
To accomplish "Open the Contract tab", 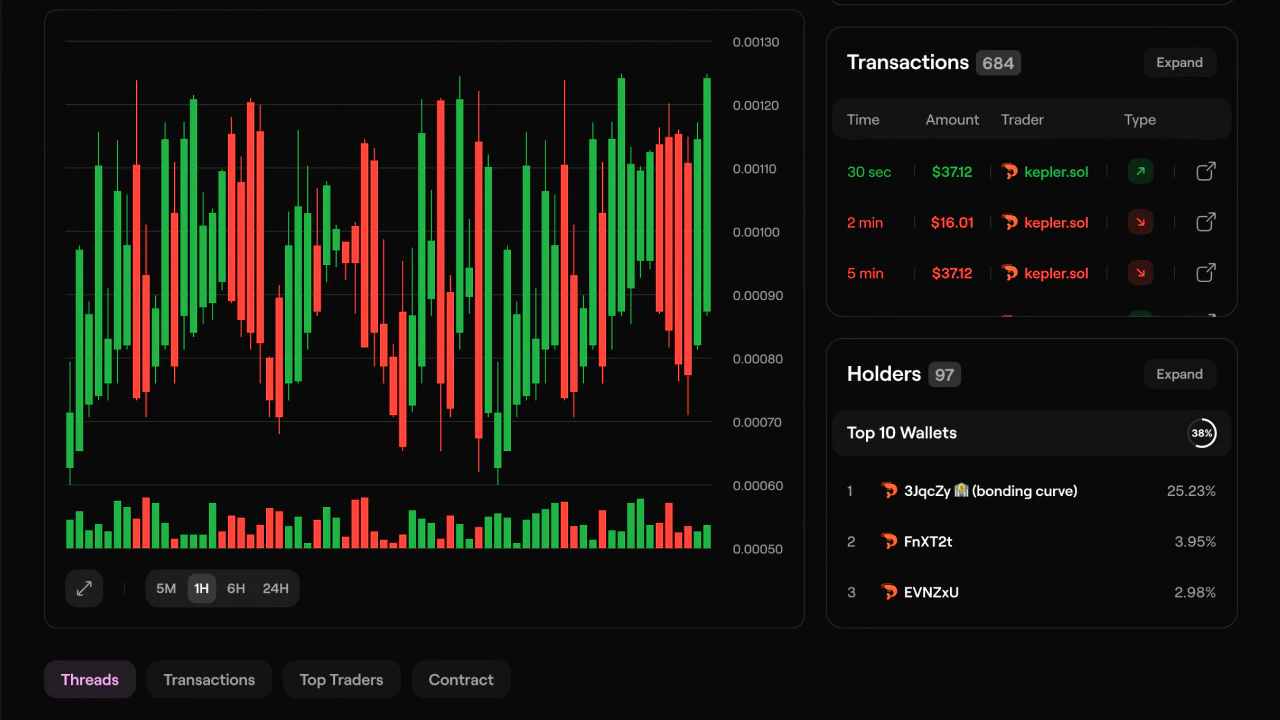I will click(x=461, y=680).
